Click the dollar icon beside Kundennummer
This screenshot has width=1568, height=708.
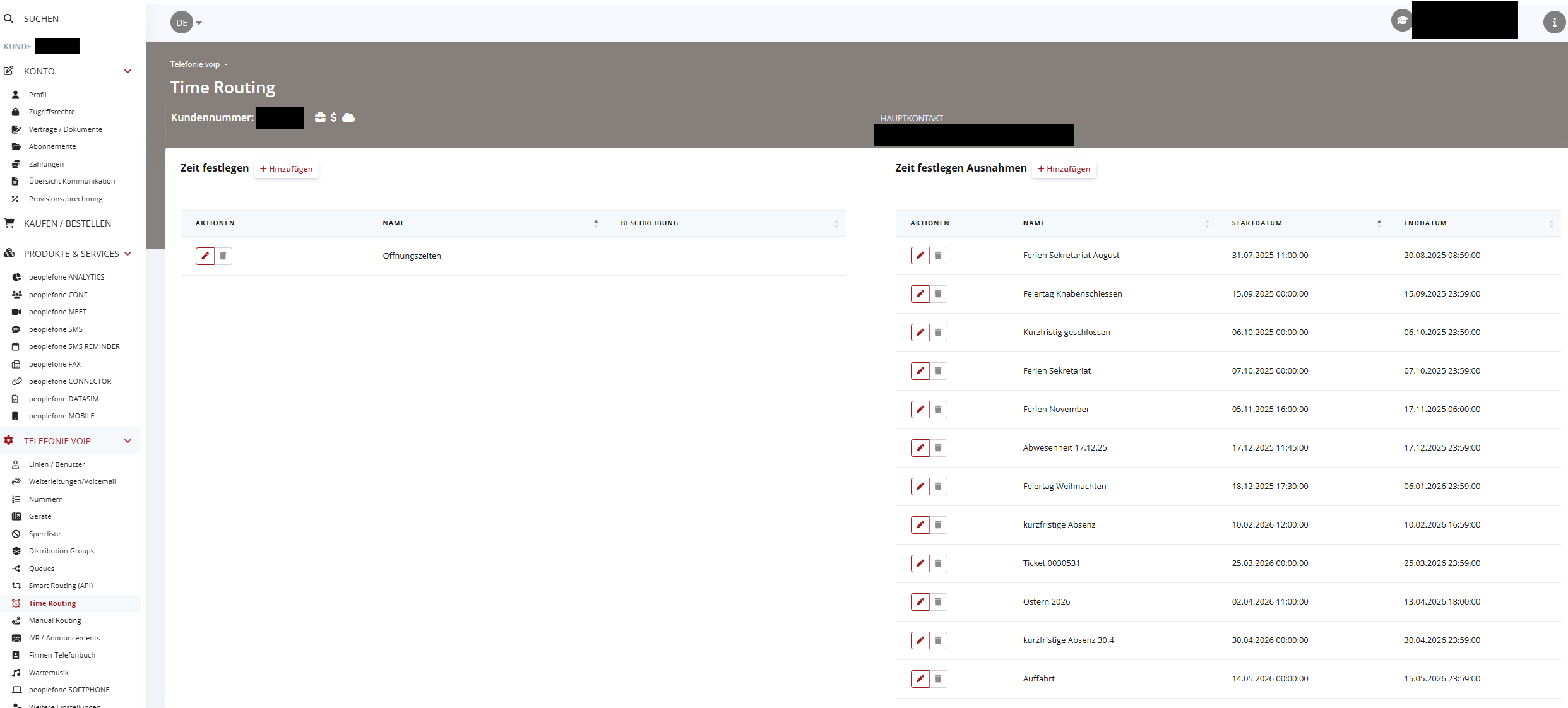(x=333, y=117)
